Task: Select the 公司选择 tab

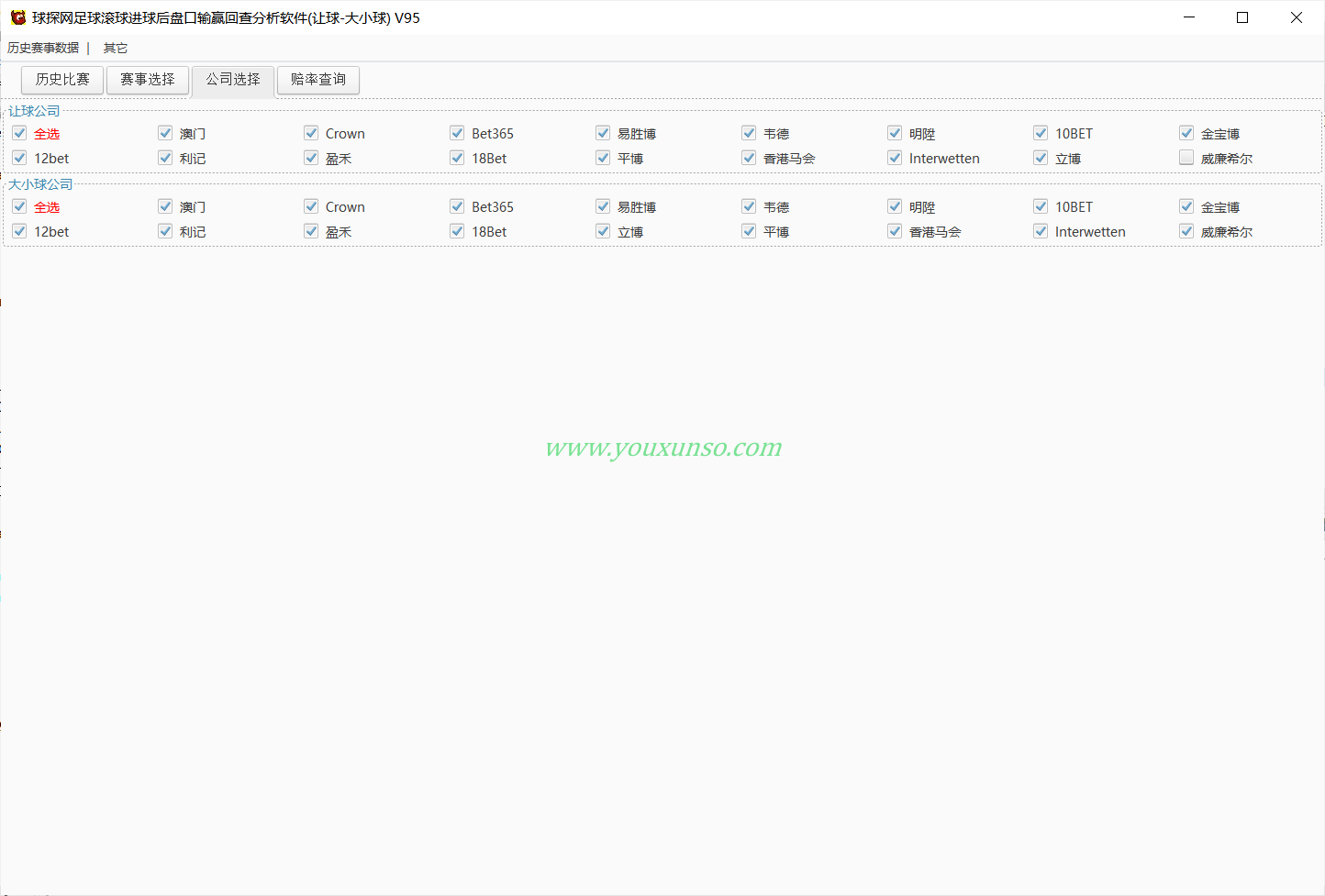Action: coord(233,80)
